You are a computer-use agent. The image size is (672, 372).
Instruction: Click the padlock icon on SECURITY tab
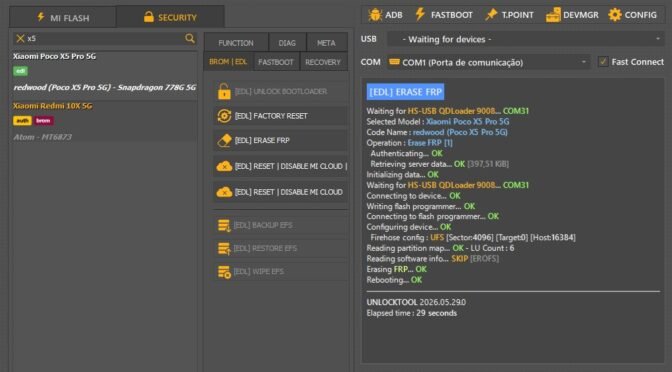point(149,17)
